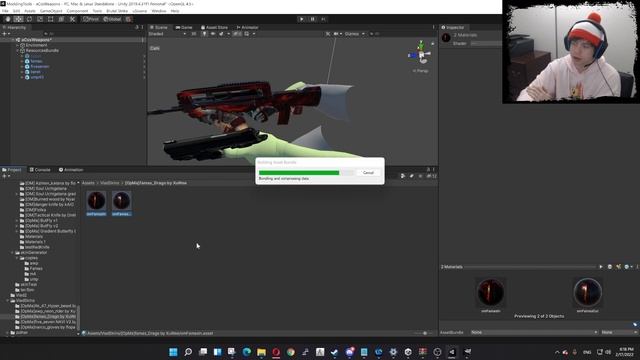
Task: Toggle scene lighting (lightbulb) in Scene view
Action: point(204,34)
